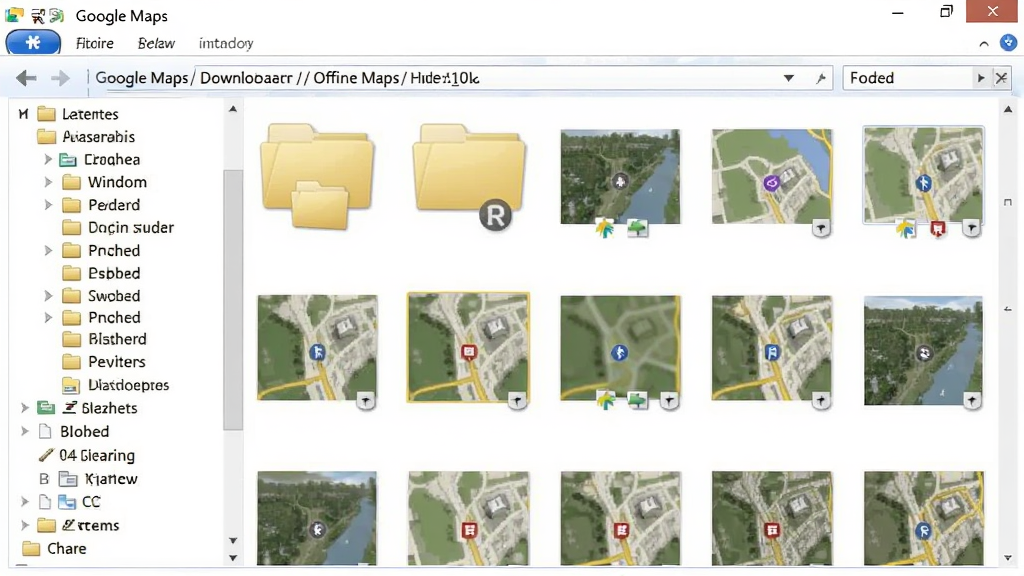Click the purple marker on the lake map
Image resolution: width=1024 pixels, height=576 pixels.
pos(771,183)
